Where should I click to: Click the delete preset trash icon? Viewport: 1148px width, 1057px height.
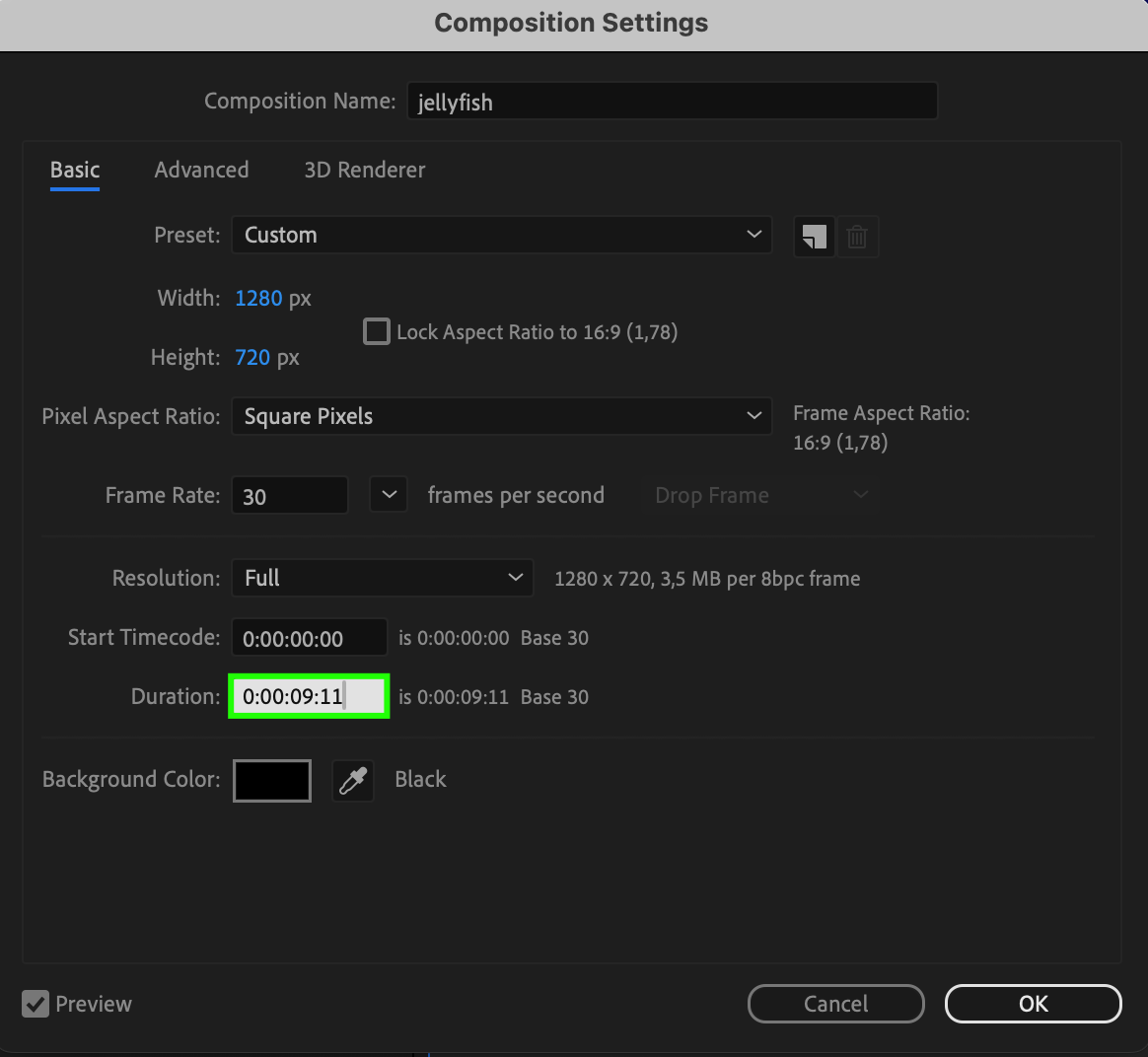pos(857,237)
